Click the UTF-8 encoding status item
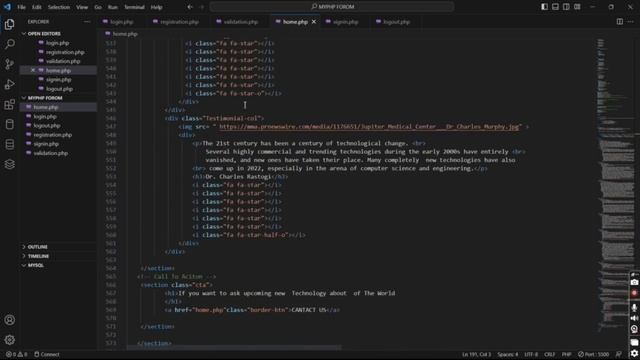 click(531, 354)
